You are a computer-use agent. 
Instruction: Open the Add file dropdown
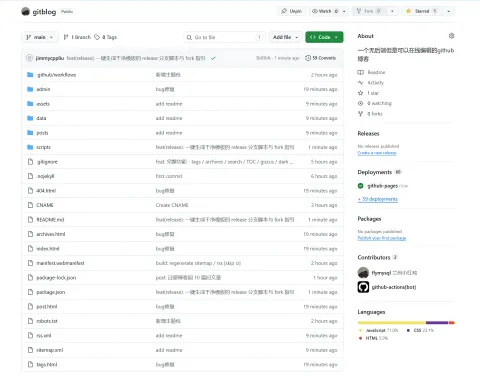pos(285,37)
